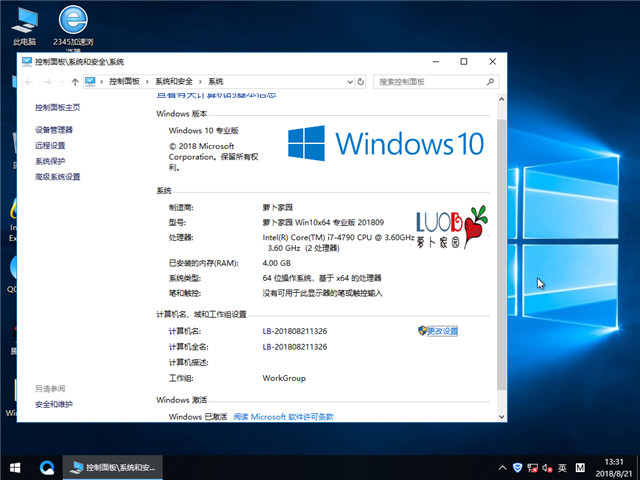Click the search magnifier icon
The height and width of the screenshot is (480, 640).
(x=490, y=82)
